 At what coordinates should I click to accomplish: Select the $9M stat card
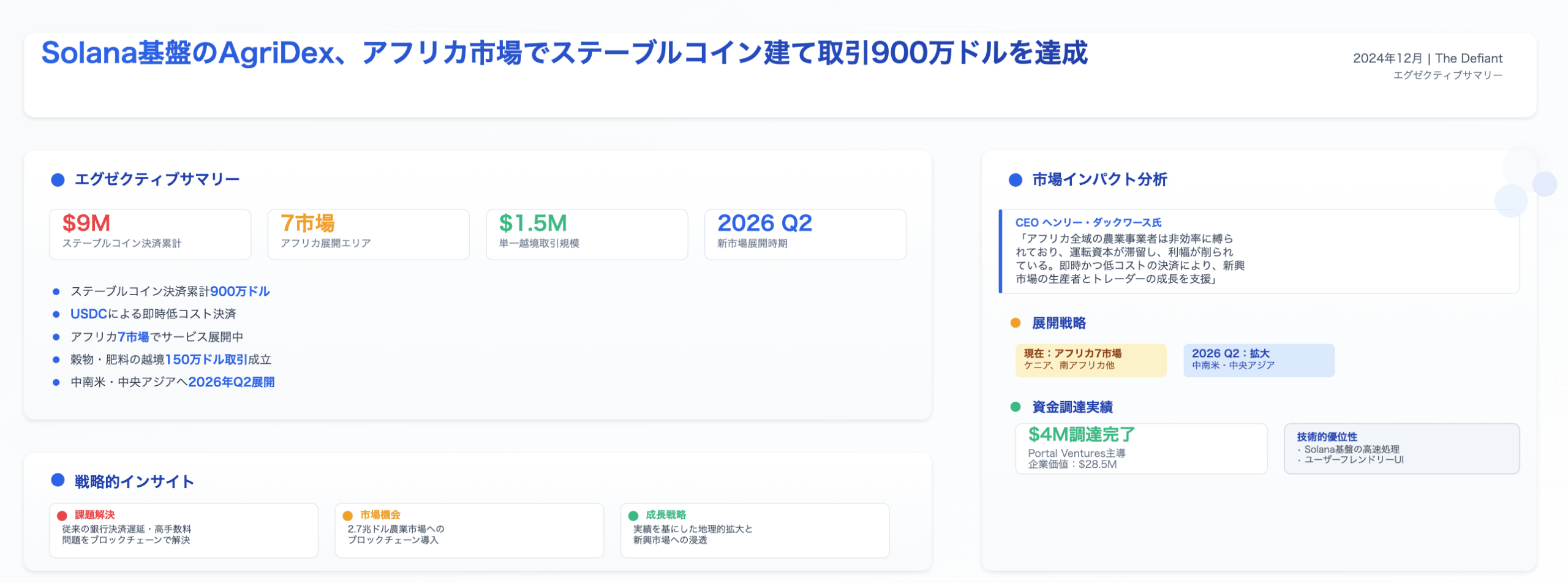coord(150,235)
